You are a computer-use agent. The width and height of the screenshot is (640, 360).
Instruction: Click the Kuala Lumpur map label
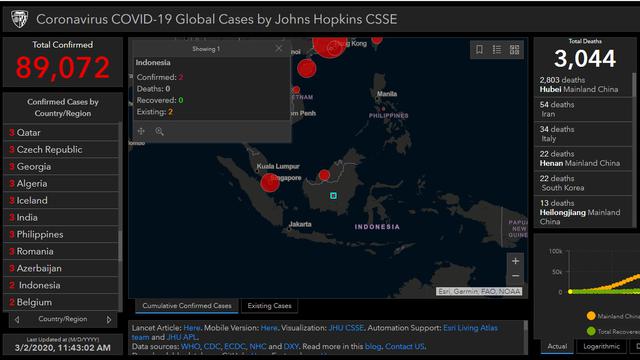[x=278, y=167]
